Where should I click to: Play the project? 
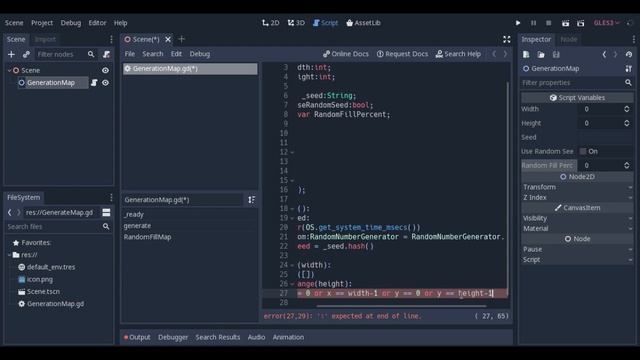coord(518,23)
